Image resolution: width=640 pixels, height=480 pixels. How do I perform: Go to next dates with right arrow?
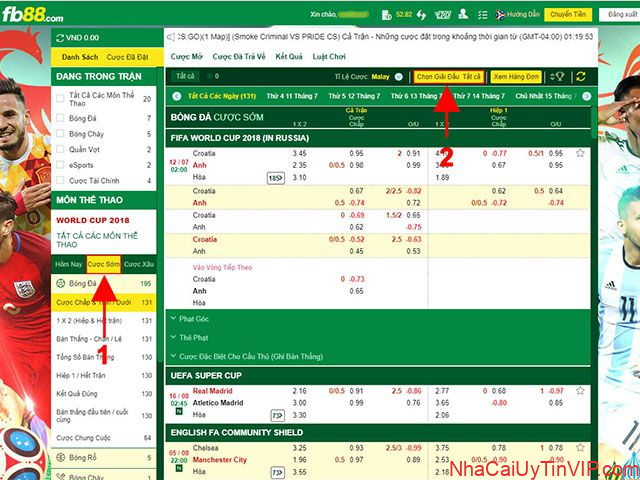587,96
